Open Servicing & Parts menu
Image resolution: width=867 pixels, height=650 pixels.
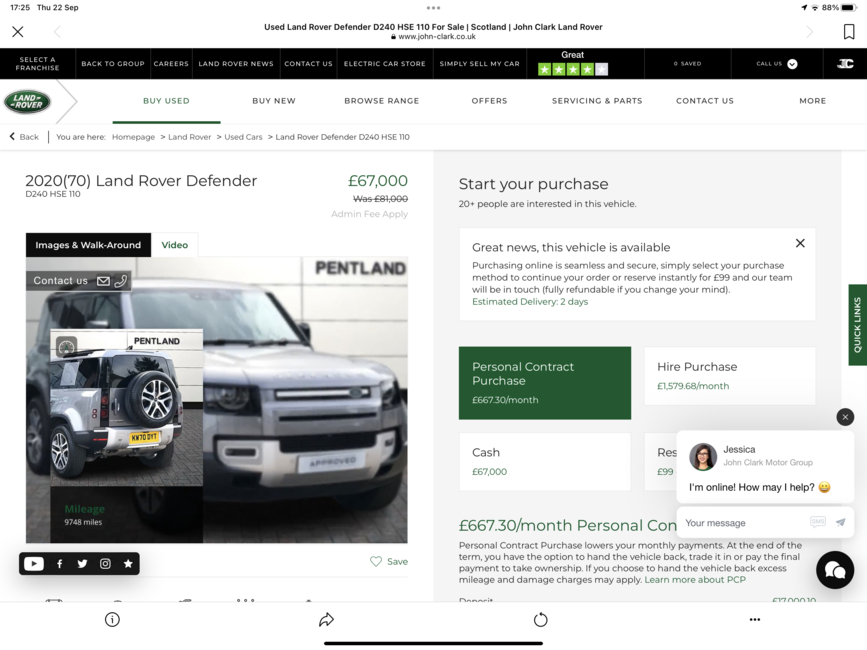[x=597, y=101]
